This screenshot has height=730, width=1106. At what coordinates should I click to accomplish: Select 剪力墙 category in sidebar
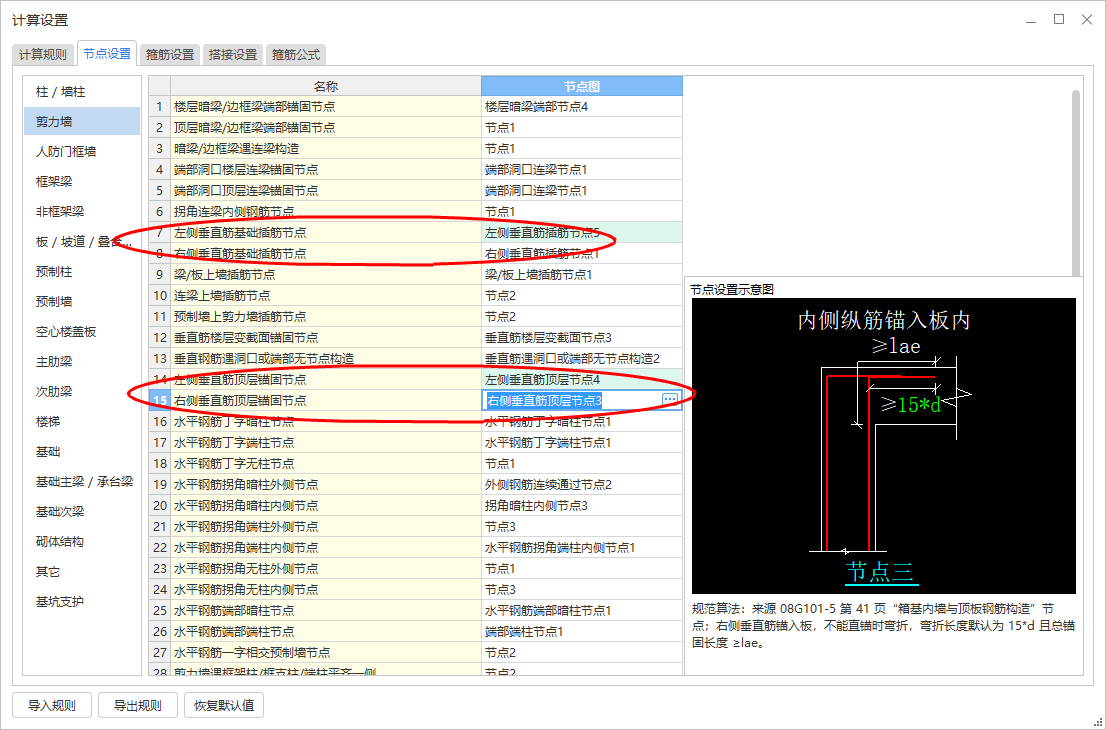click(x=82, y=121)
